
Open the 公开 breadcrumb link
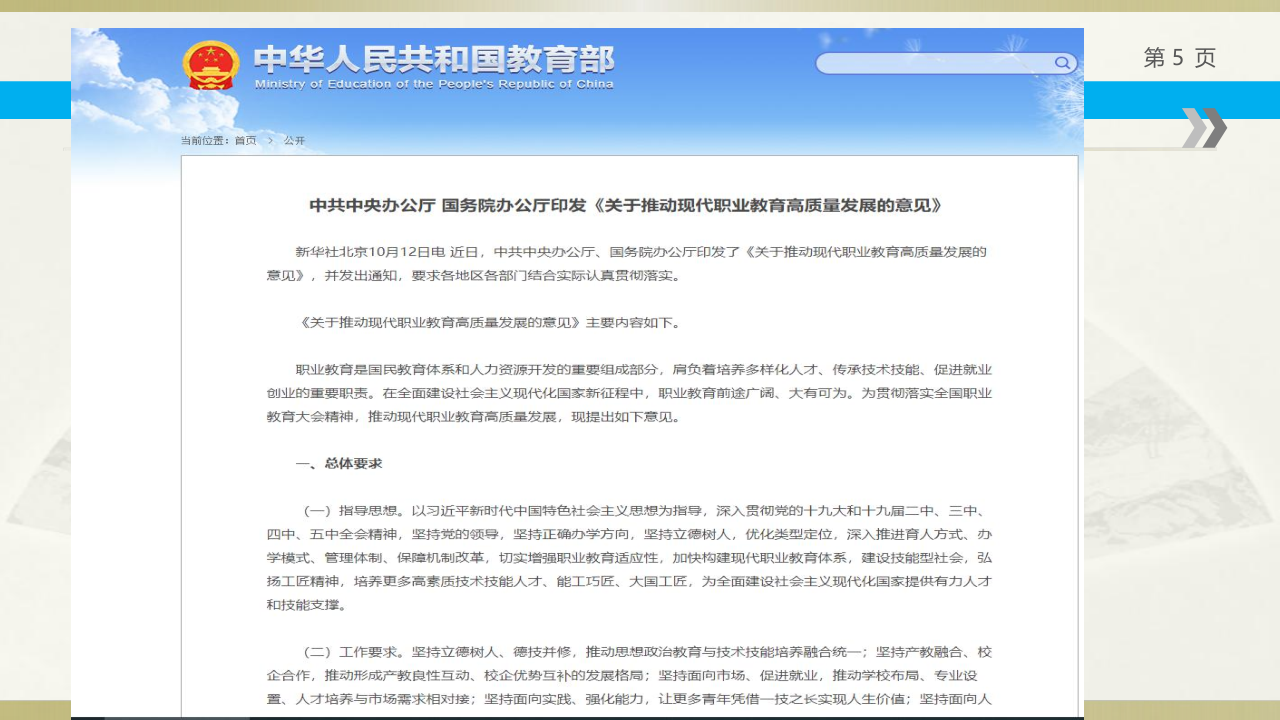(x=294, y=141)
